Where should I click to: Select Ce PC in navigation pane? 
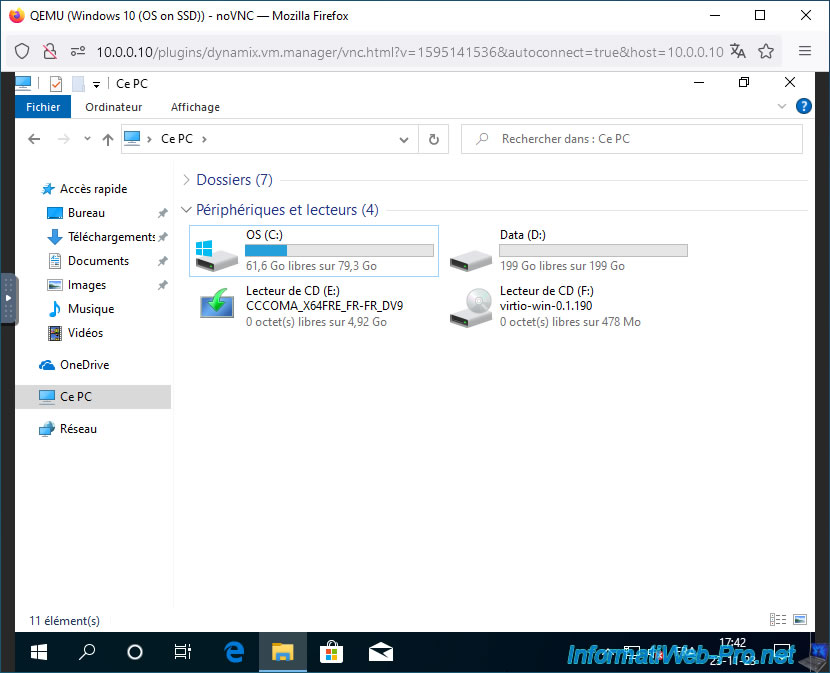(93, 397)
